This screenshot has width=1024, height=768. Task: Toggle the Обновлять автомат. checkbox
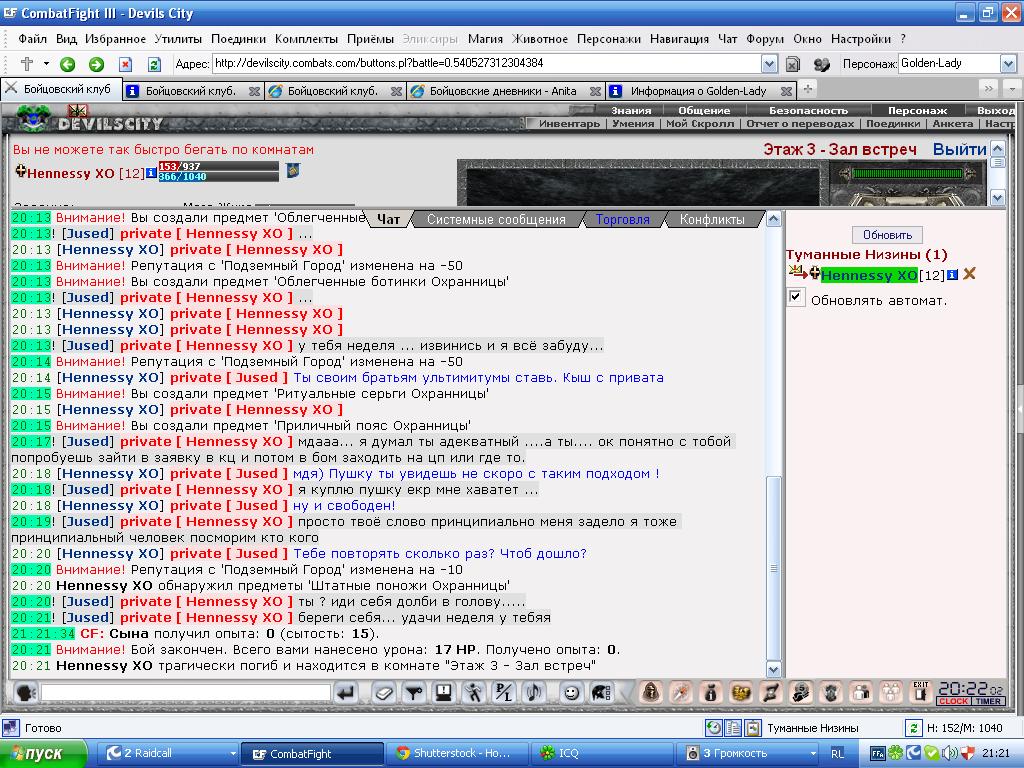coord(795,297)
